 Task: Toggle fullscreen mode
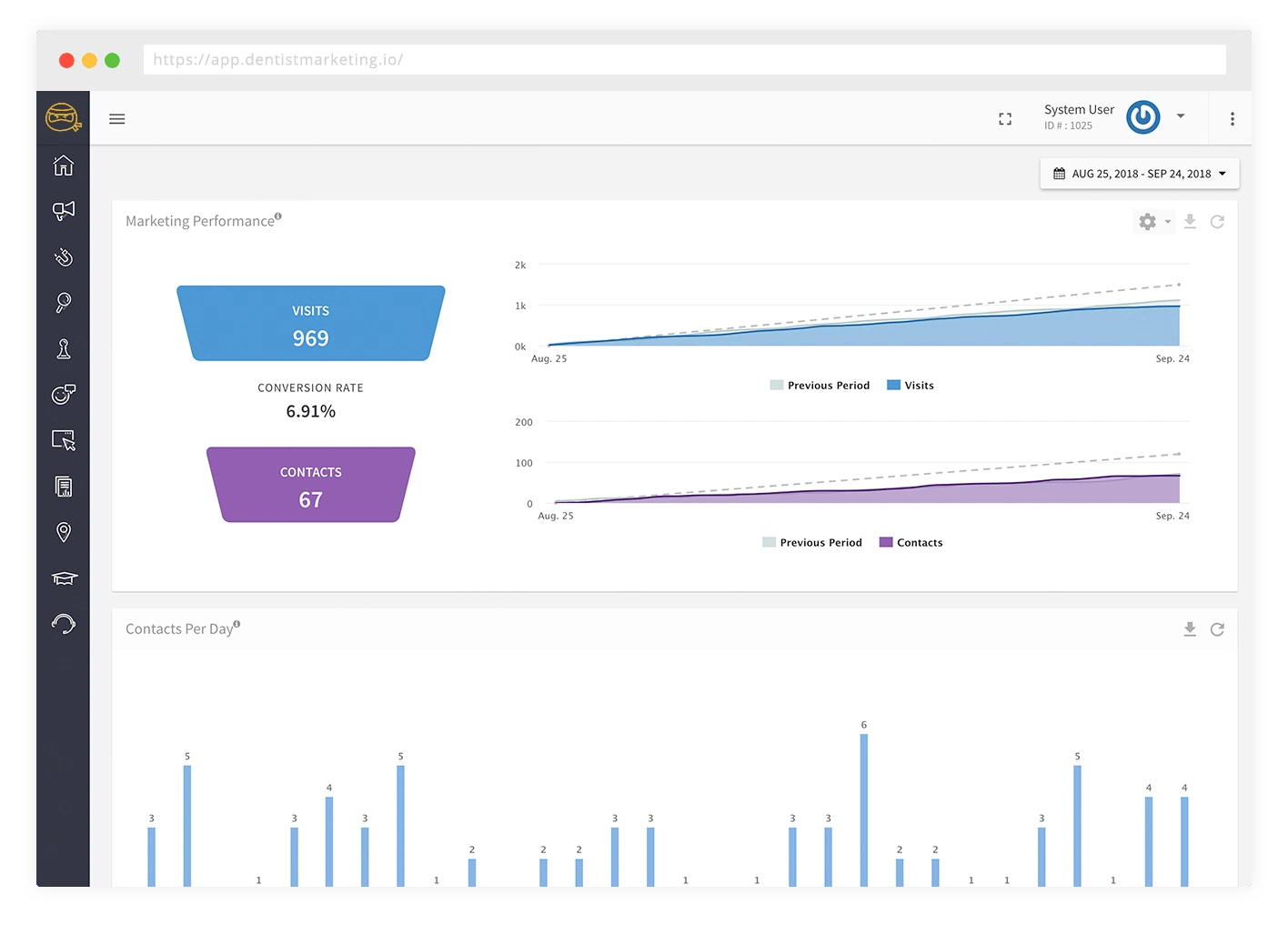(1005, 119)
